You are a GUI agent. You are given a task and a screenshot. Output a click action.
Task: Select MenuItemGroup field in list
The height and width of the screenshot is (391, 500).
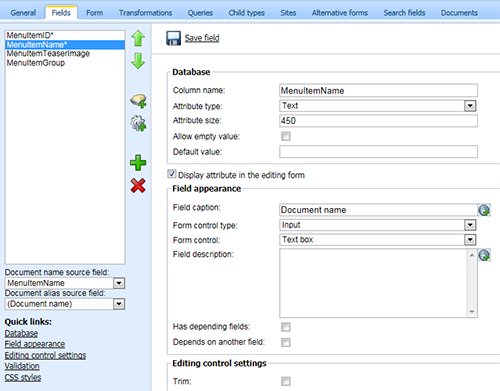coord(65,63)
